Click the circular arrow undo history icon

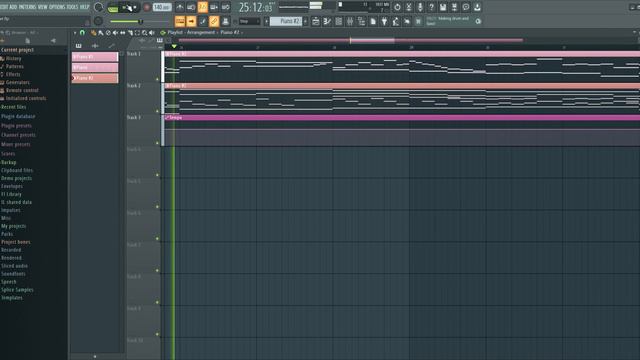tap(397, 7)
